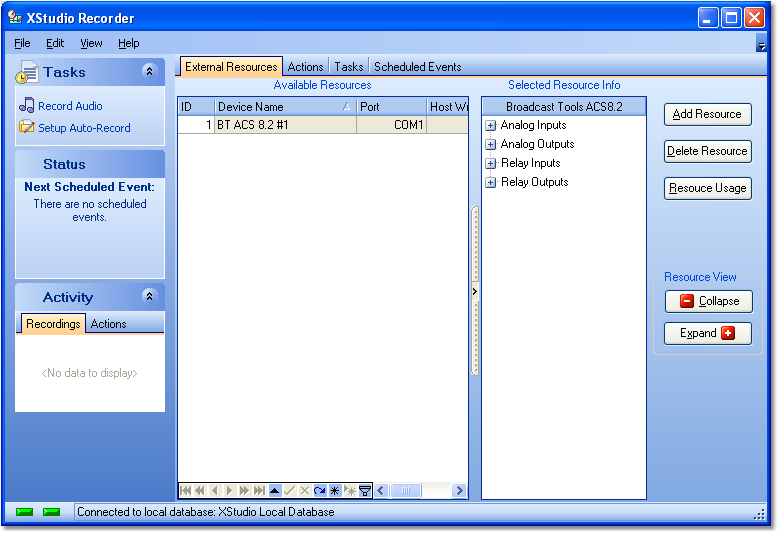The width and height of the screenshot is (778, 533).
Task: Click the XStudio Recorder title bar icon
Action: (x=15, y=18)
